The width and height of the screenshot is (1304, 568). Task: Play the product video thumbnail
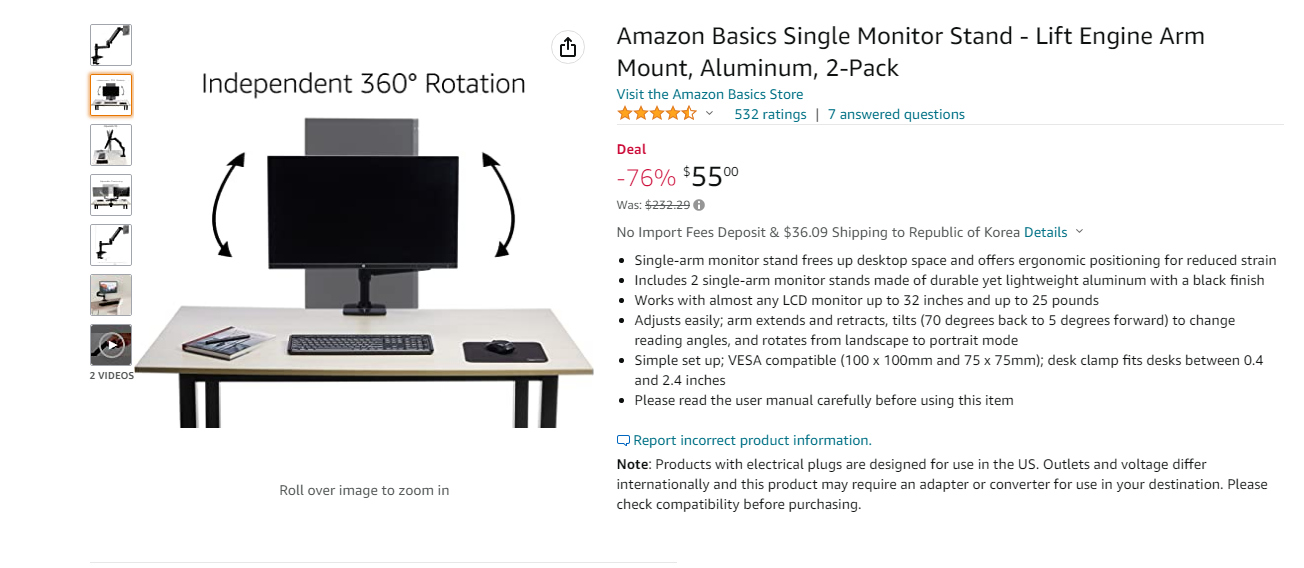(x=111, y=345)
